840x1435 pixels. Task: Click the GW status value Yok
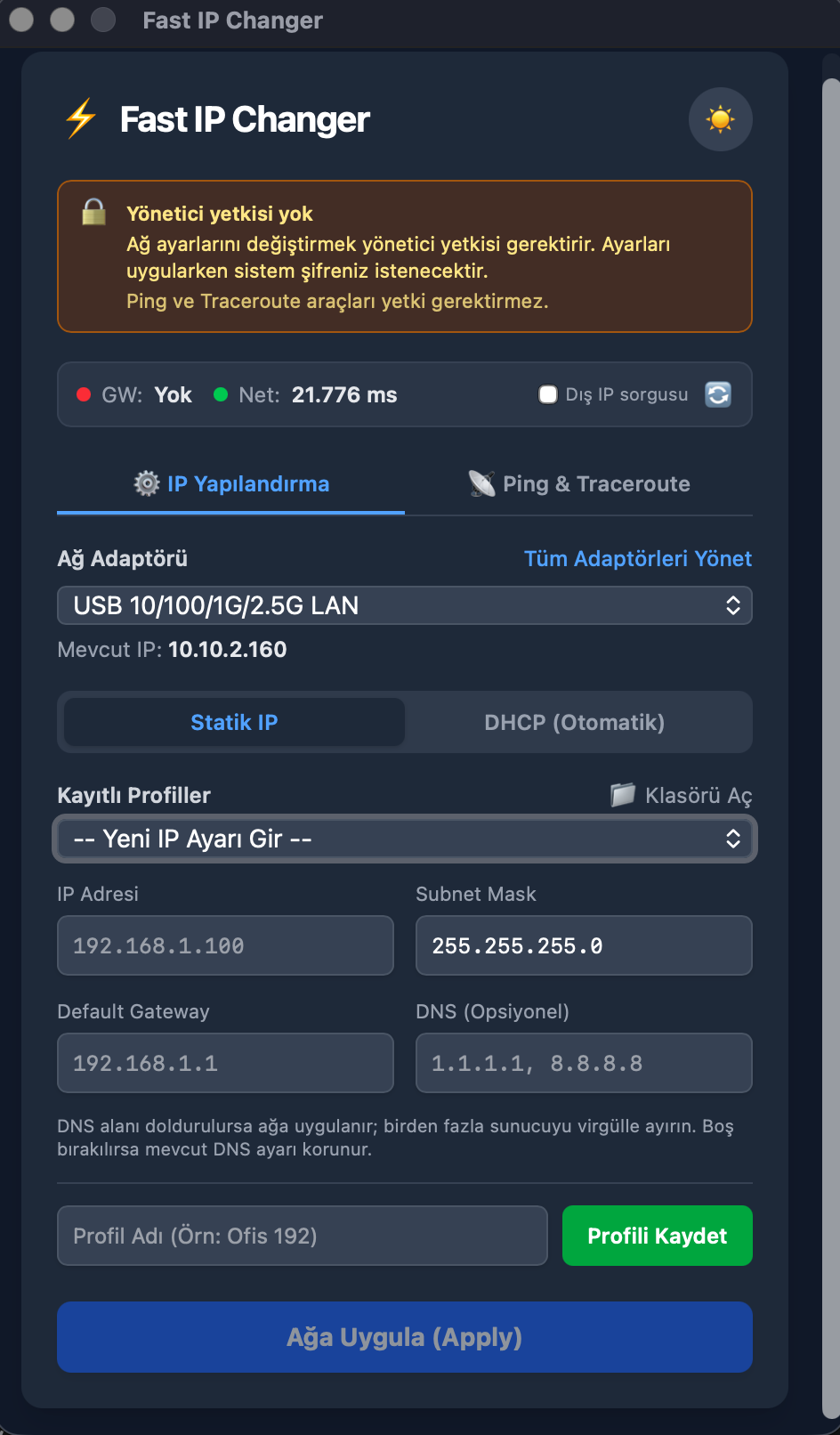click(174, 394)
